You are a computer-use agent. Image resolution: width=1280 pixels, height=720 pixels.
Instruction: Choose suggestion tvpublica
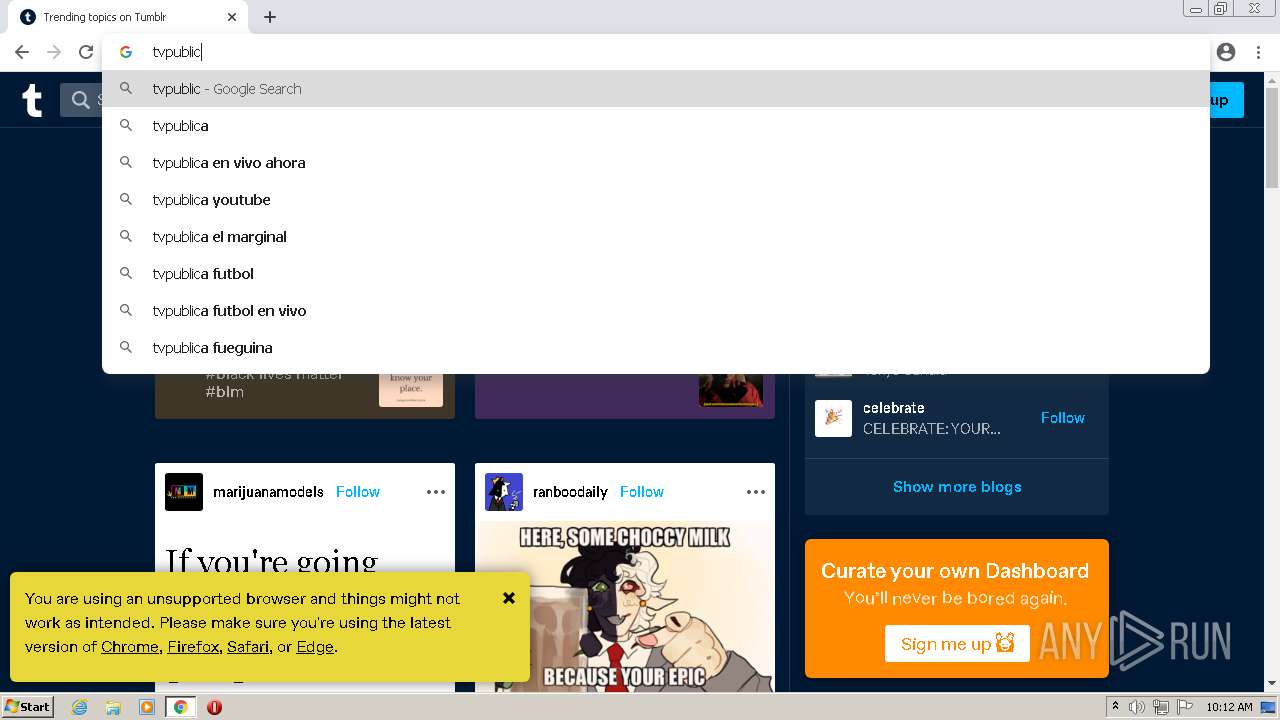656,126
